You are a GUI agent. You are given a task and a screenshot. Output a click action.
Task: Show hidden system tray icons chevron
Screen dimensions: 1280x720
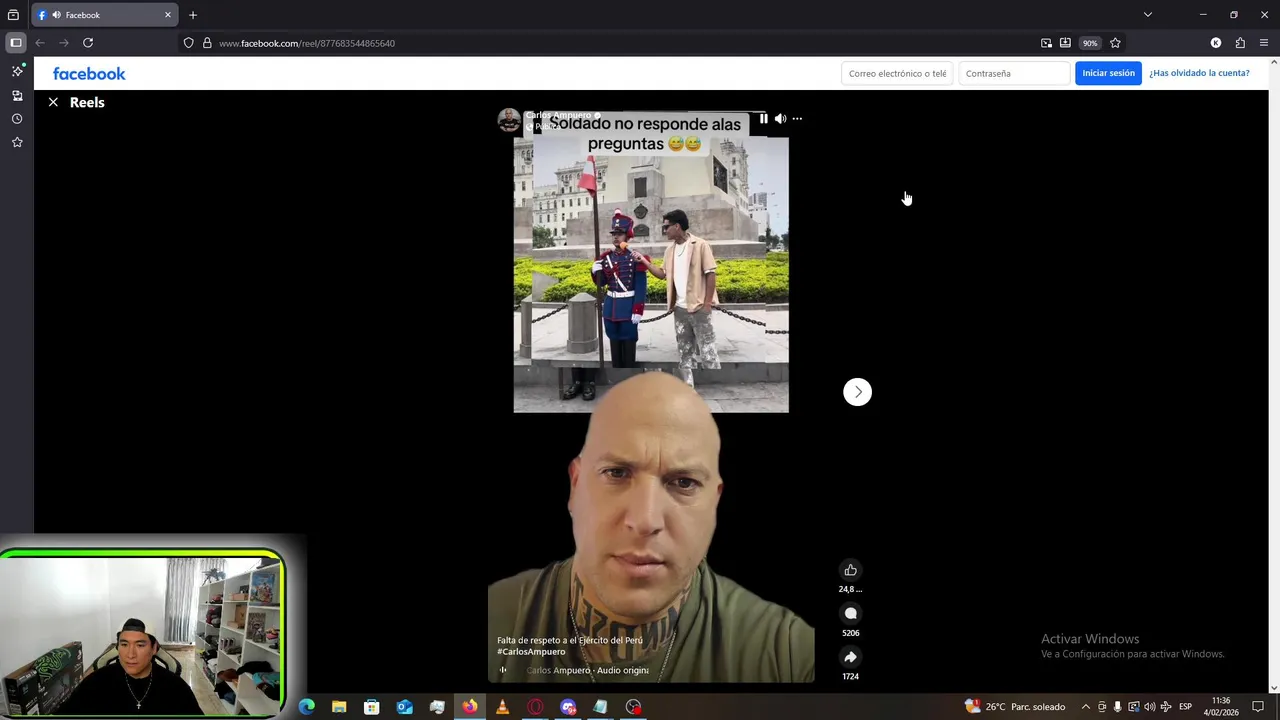(x=1086, y=707)
